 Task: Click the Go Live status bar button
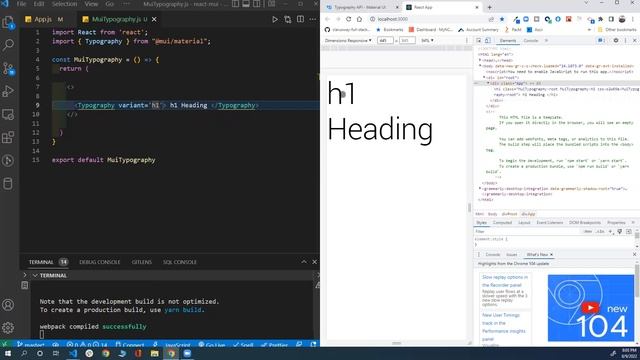click(x=212, y=345)
